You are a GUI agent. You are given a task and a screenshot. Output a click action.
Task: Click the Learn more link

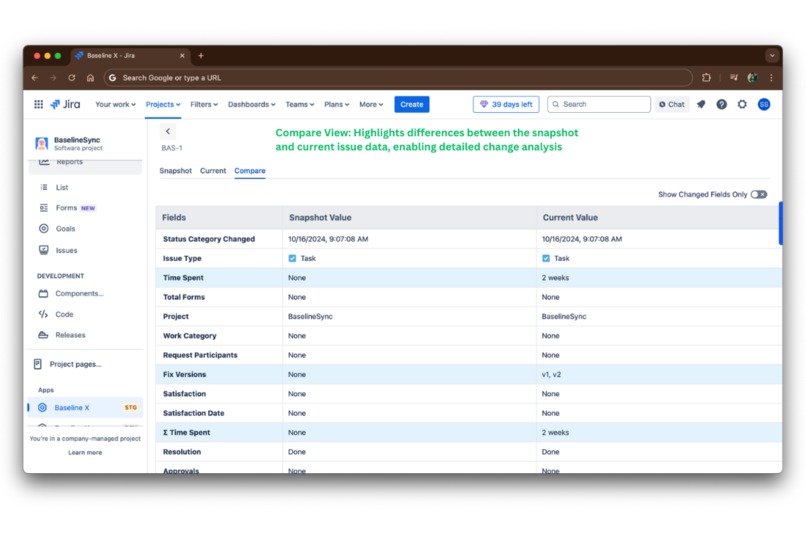click(x=85, y=453)
